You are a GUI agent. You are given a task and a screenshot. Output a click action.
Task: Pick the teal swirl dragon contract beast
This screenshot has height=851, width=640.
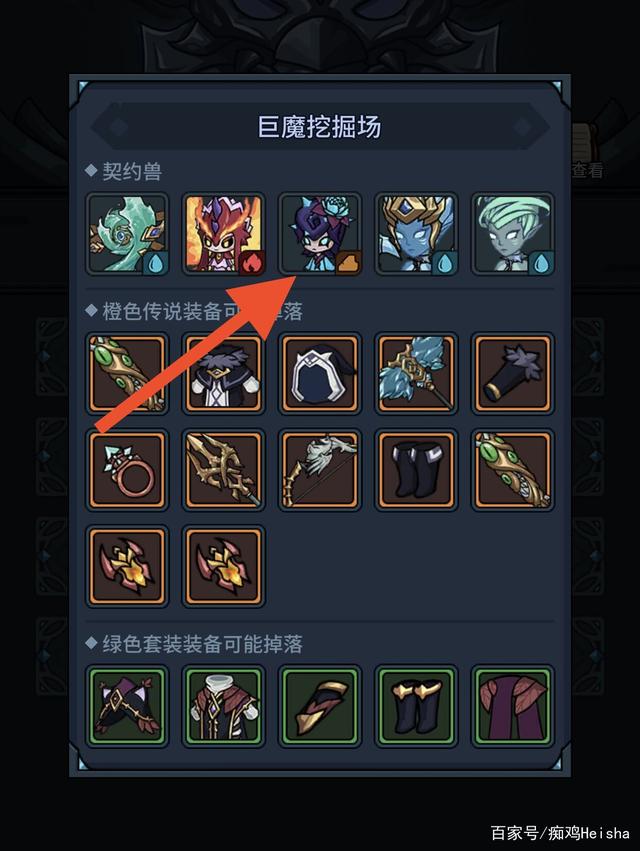128,234
